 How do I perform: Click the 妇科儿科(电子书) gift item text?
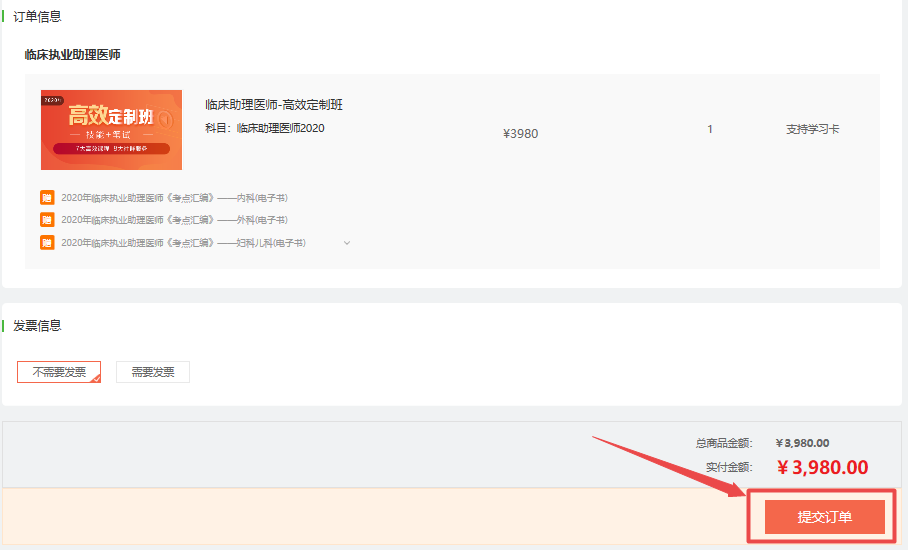[183, 243]
